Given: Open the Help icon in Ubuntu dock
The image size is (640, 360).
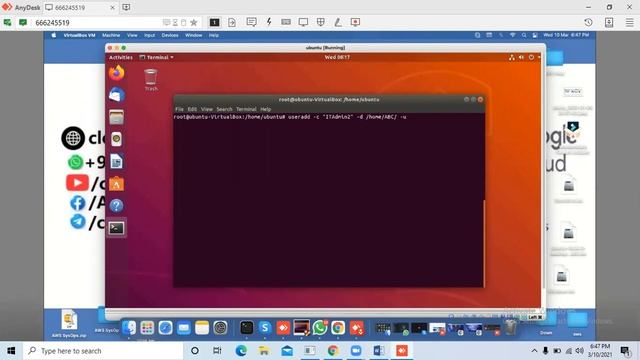Looking at the screenshot, I should pyautogui.click(x=116, y=206).
